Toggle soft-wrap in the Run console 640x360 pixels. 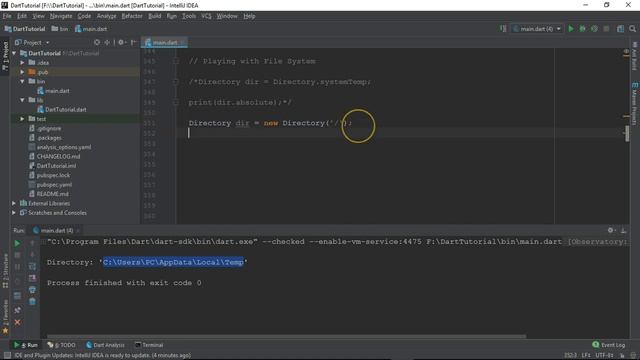pos(32,267)
